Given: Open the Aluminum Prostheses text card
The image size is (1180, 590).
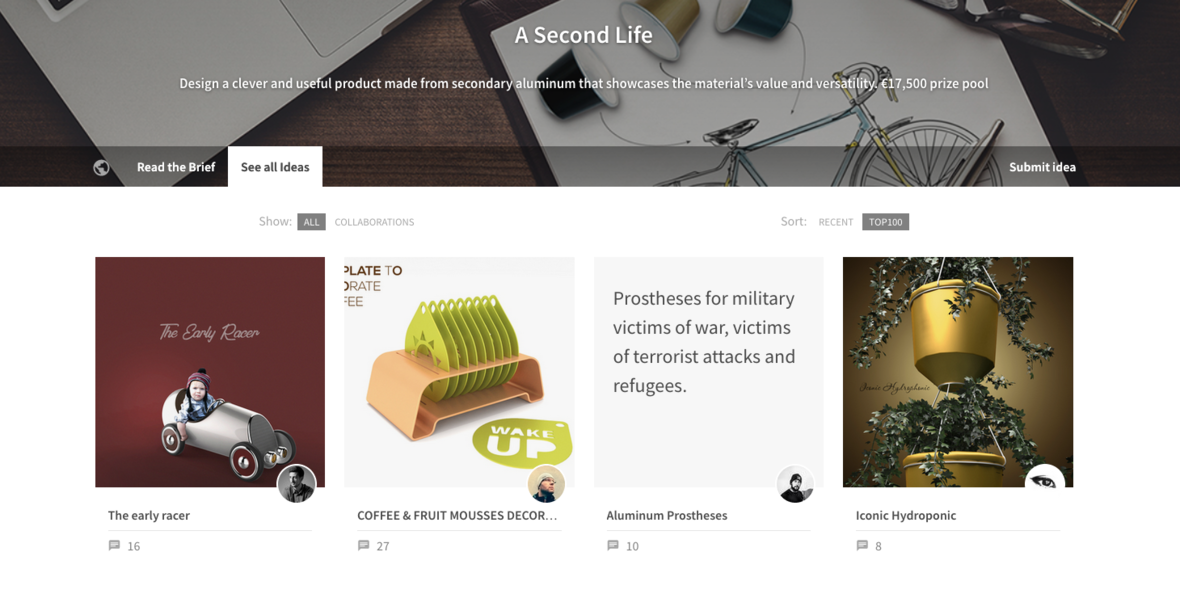Looking at the screenshot, I should coord(708,372).
